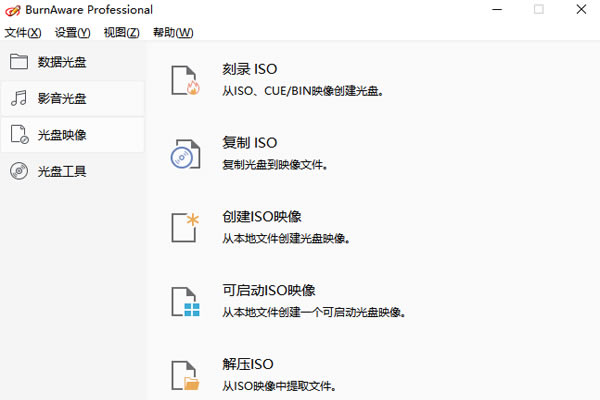Click description 从本地文件创建一个可启动光盘映像
This screenshot has width=600, height=400.
314,312
